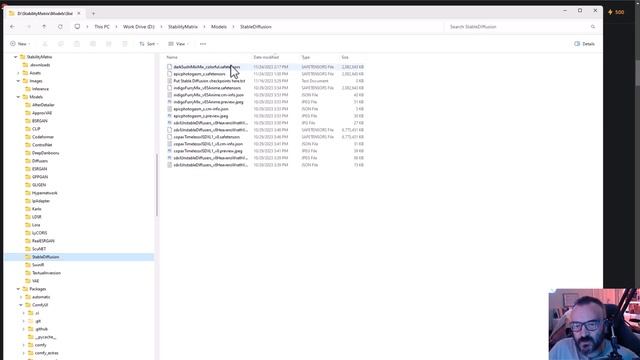
Task: Close the current Explorer tab
Action: pos(79,13)
